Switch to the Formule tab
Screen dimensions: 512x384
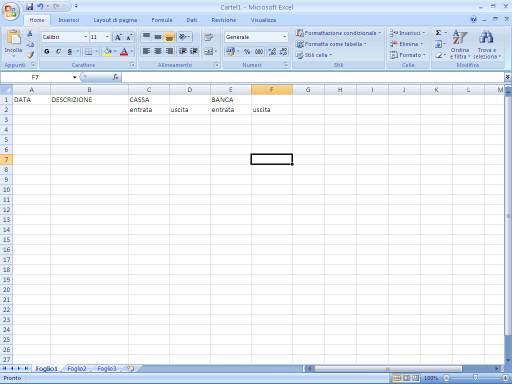coord(162,20)
